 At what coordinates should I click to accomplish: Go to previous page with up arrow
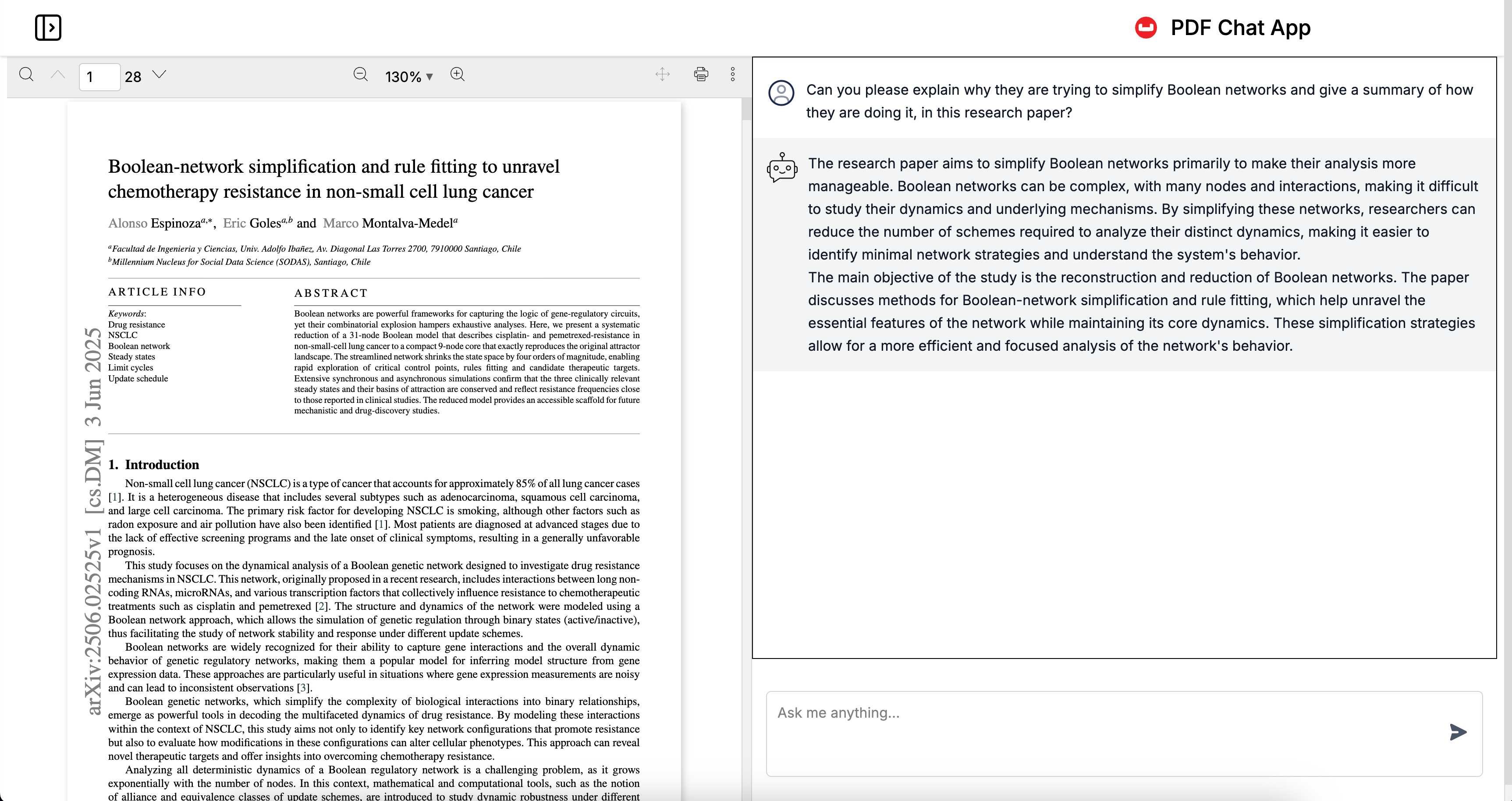click(57, 75)
